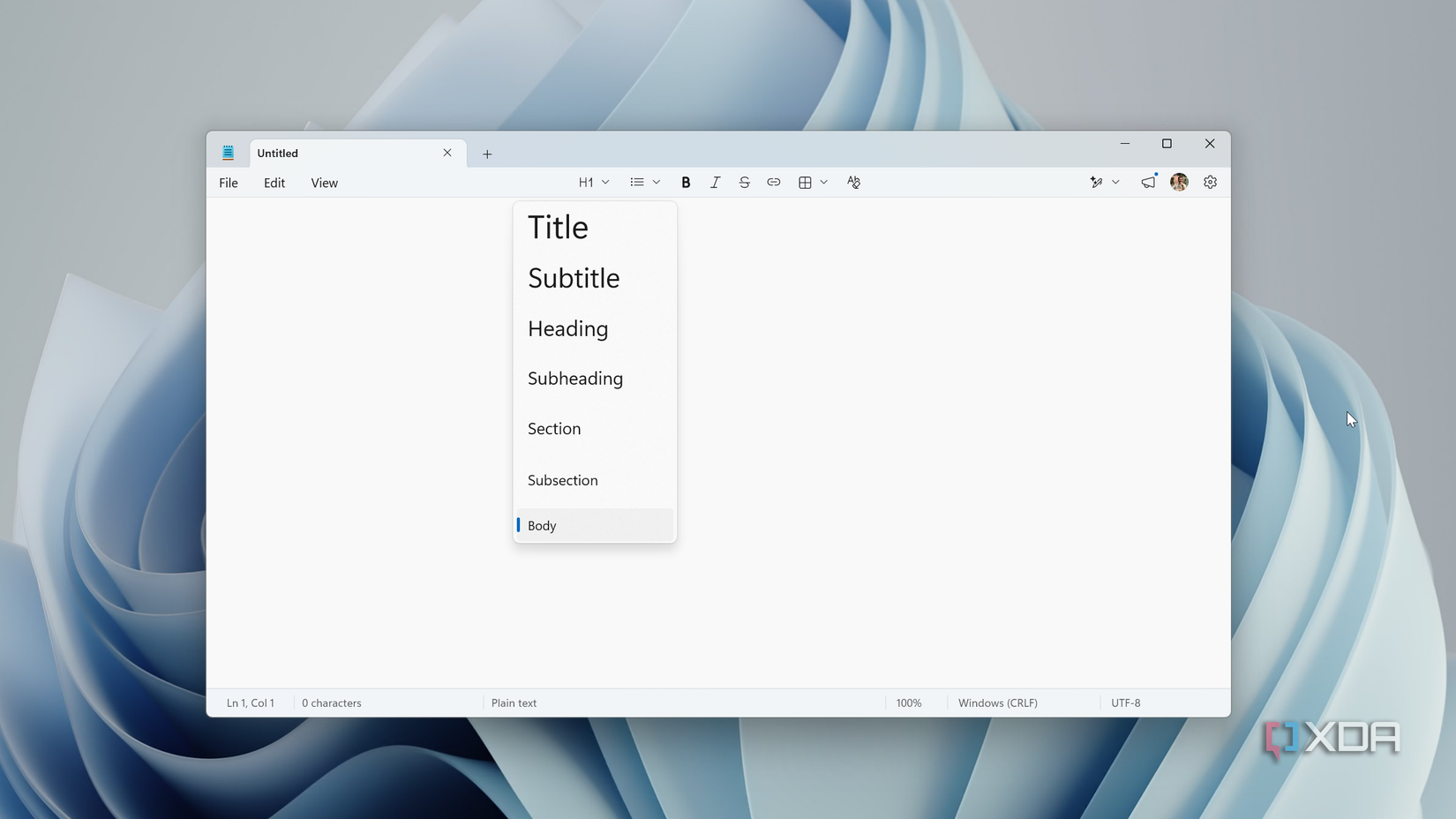Click the Notepad app icon in title bar
Image resolution: width=1456 pixels, height=819 pixels.
pyautogui.click(x=228, y=153)
